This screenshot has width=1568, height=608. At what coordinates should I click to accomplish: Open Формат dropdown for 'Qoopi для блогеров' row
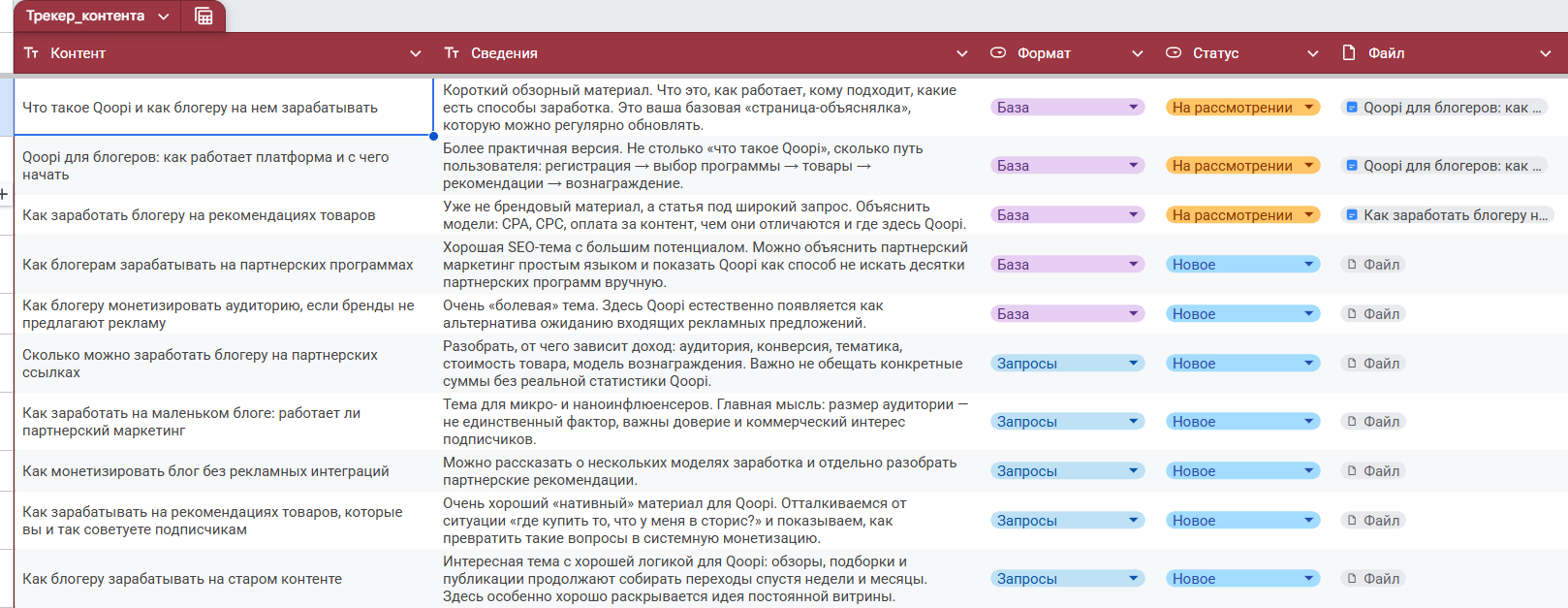click(1067, 166)
